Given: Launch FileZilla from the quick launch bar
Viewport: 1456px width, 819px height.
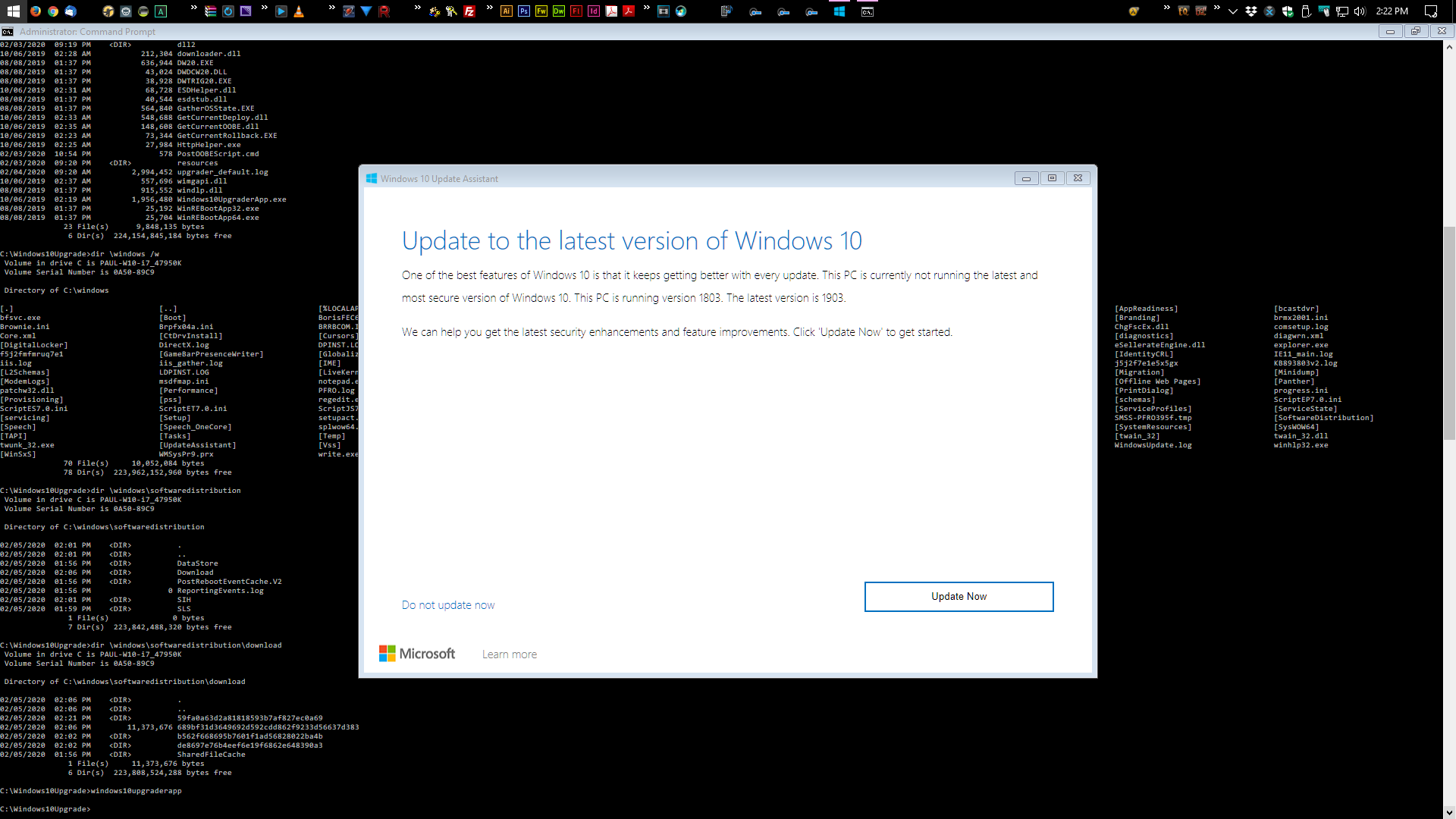Looking at the screenshot, I should point(469,11).
